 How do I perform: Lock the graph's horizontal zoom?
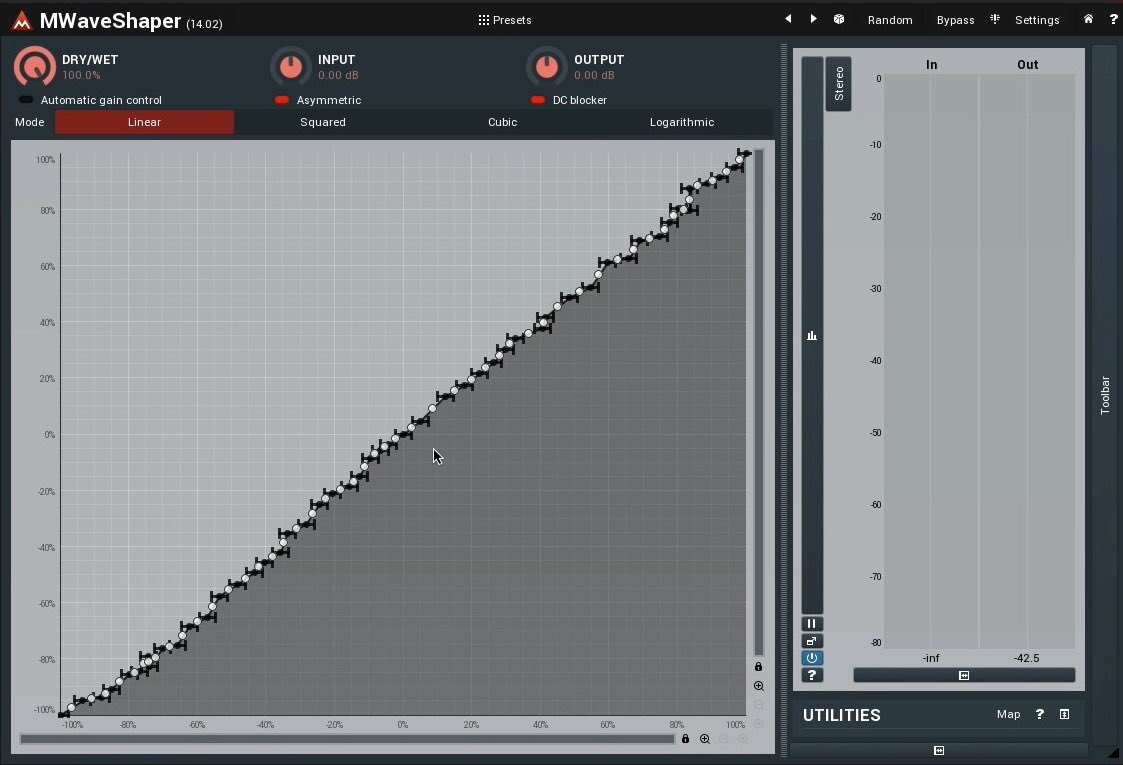point(685,738)
